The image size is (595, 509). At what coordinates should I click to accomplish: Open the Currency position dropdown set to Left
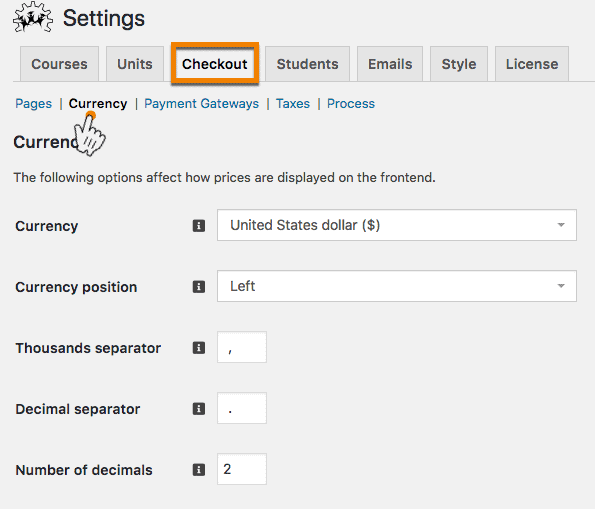click(x=397, y=286)
